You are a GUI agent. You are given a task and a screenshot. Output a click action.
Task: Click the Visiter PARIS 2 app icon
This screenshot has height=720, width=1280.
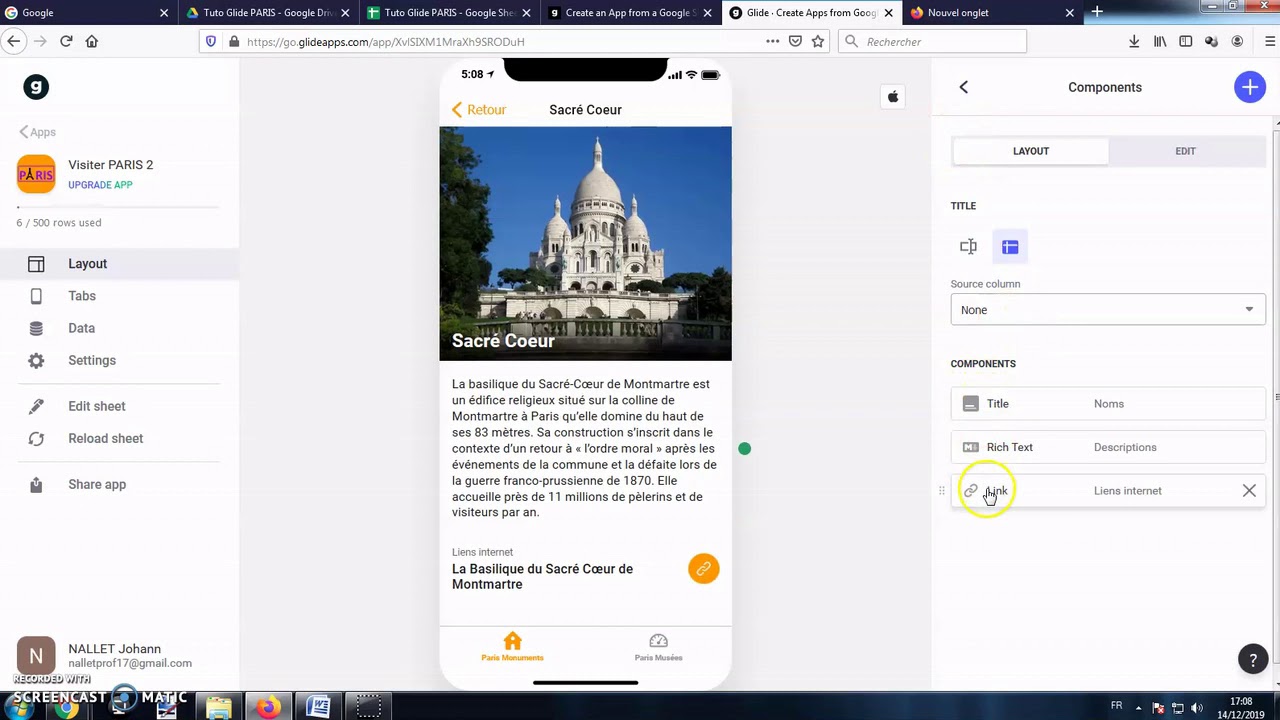coord(36,174)
